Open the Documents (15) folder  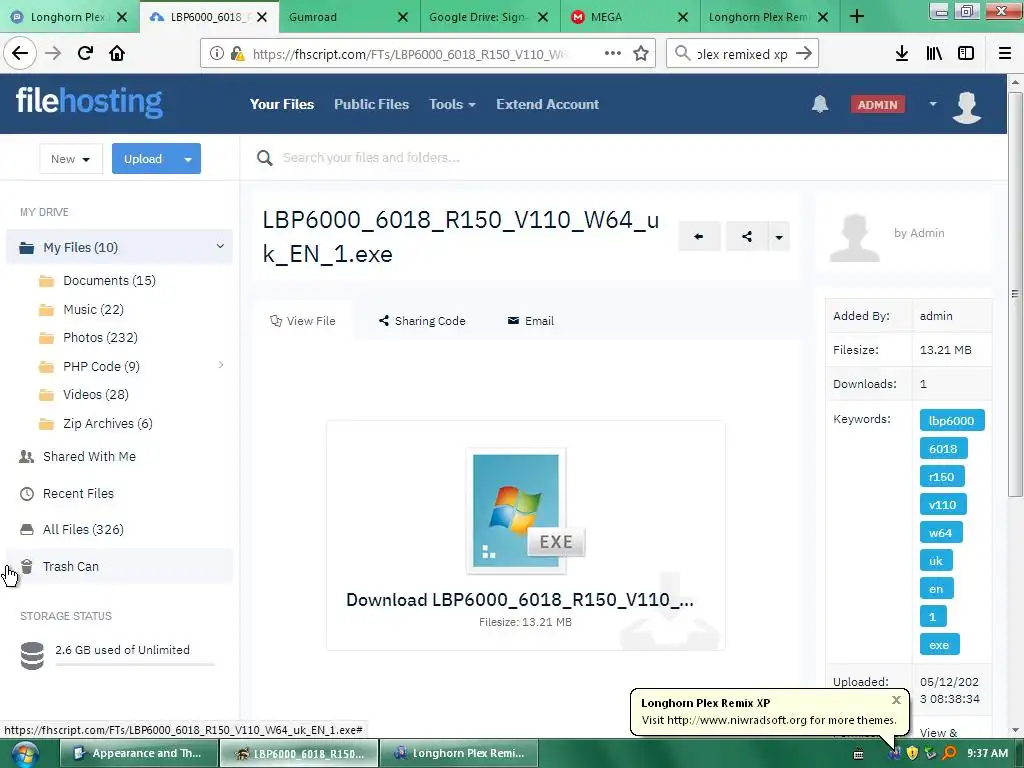[109, 281]
